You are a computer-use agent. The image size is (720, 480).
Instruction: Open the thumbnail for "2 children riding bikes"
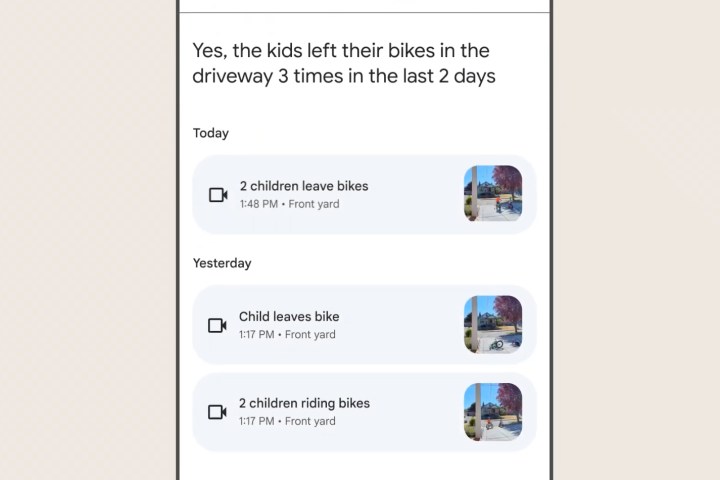point(493,412)
